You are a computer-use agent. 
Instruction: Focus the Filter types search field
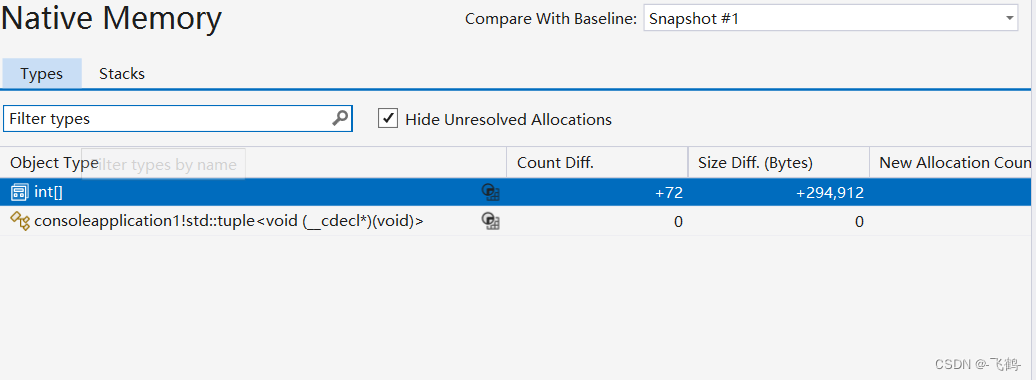169,119
